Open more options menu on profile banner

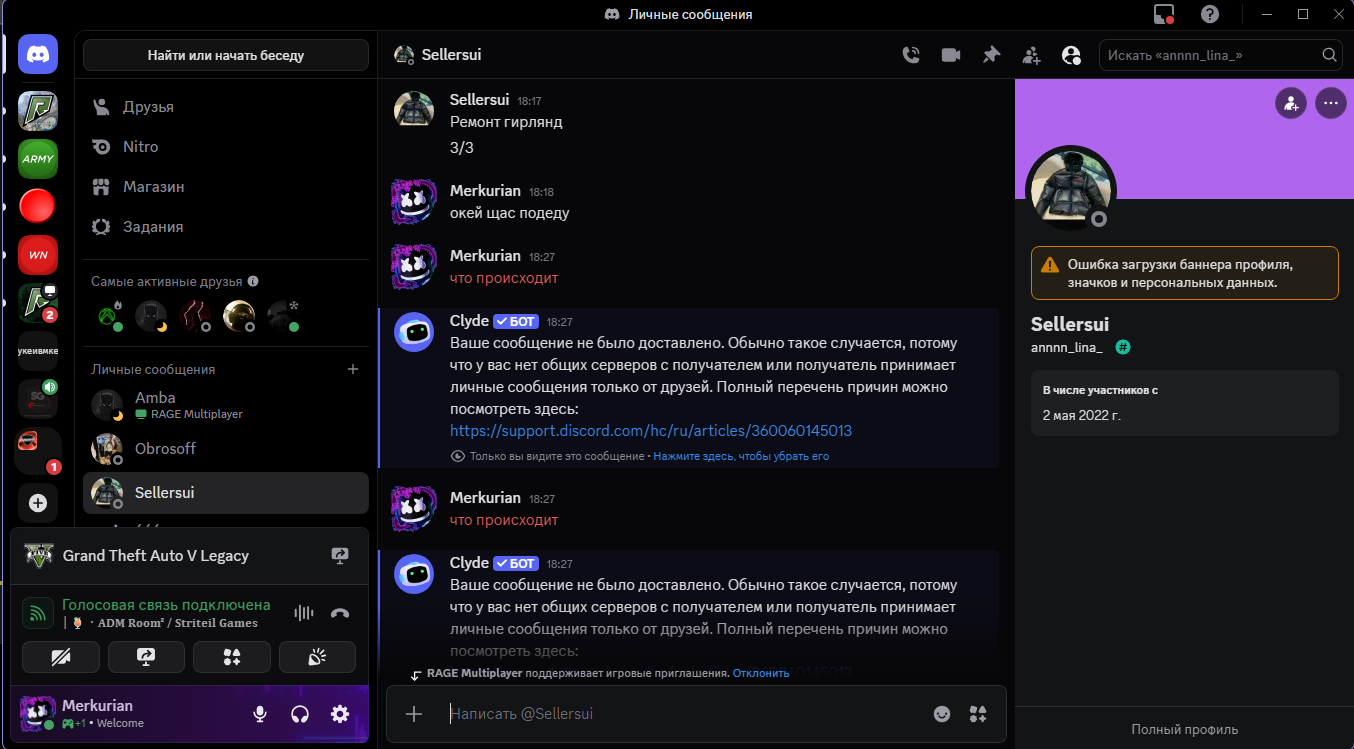(1330, 103)
